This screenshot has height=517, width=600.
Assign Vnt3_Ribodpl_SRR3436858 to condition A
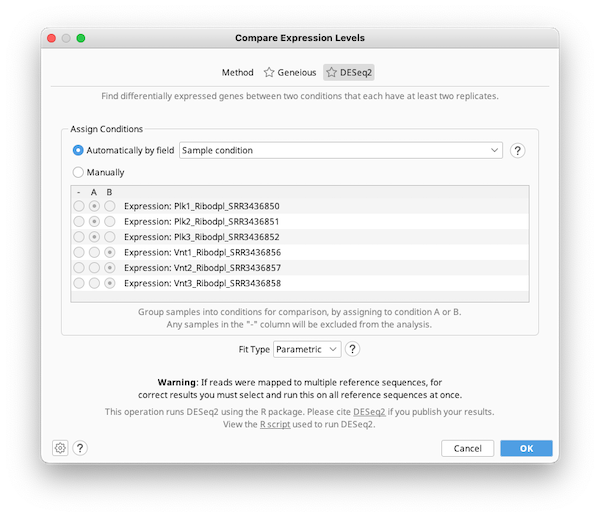tap(94, 283)
